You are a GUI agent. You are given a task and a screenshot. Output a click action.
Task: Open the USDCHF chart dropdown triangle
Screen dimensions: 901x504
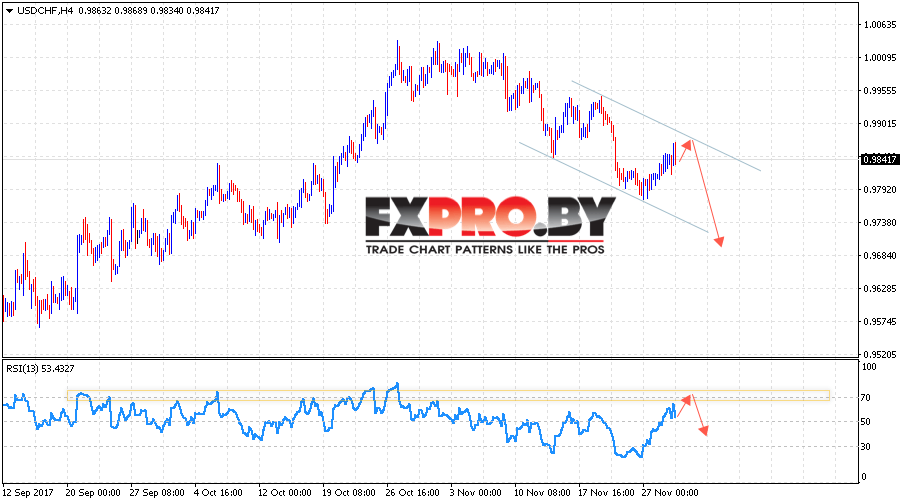click(9, 11)
